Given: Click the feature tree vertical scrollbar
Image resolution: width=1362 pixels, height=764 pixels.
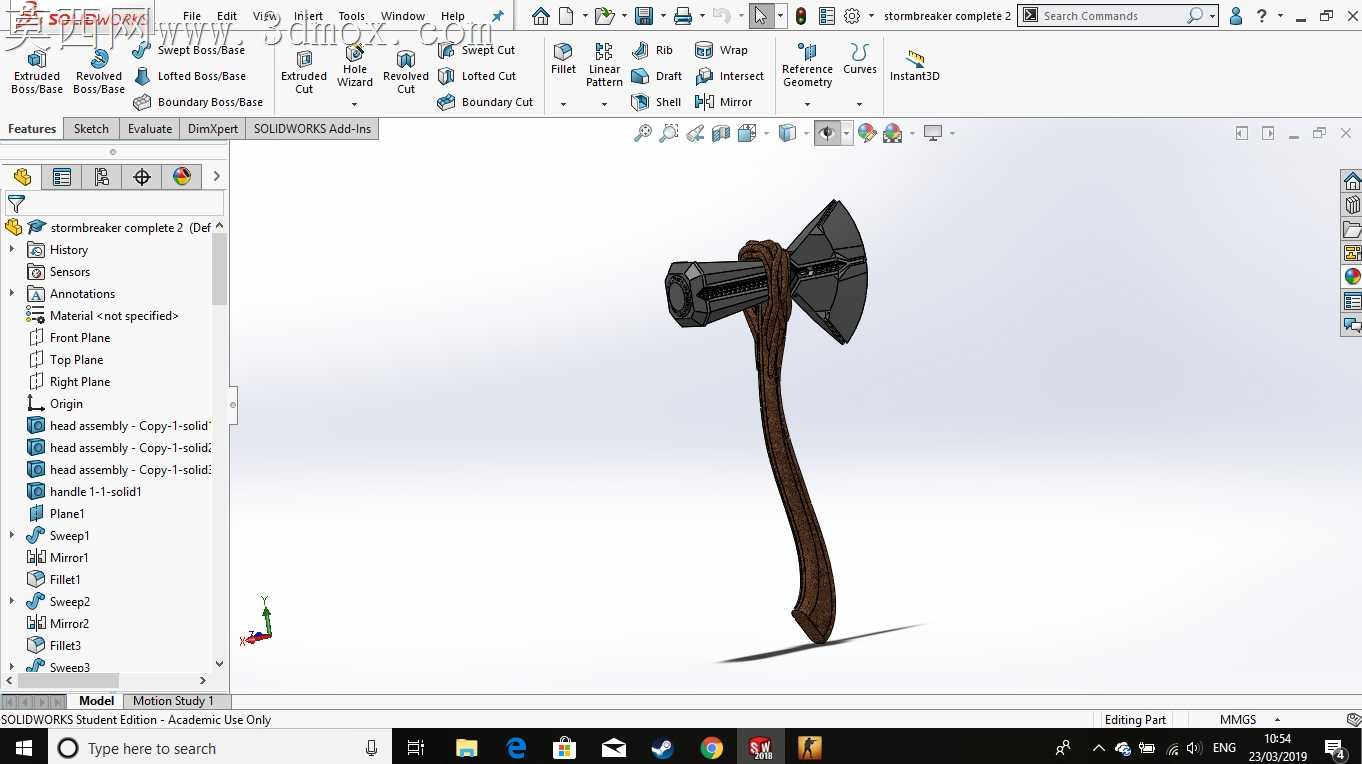Looking at the screenshot, I should (220, 270).
